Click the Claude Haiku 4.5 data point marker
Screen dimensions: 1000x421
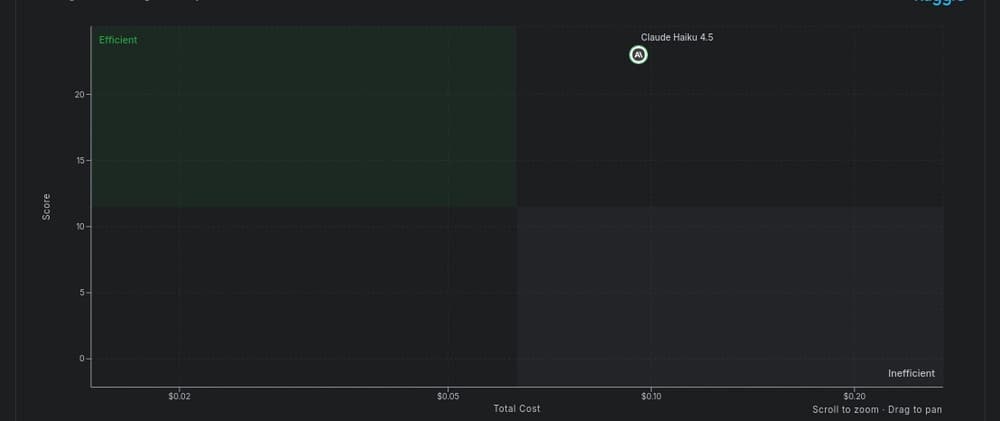click(x=638, y=55)
